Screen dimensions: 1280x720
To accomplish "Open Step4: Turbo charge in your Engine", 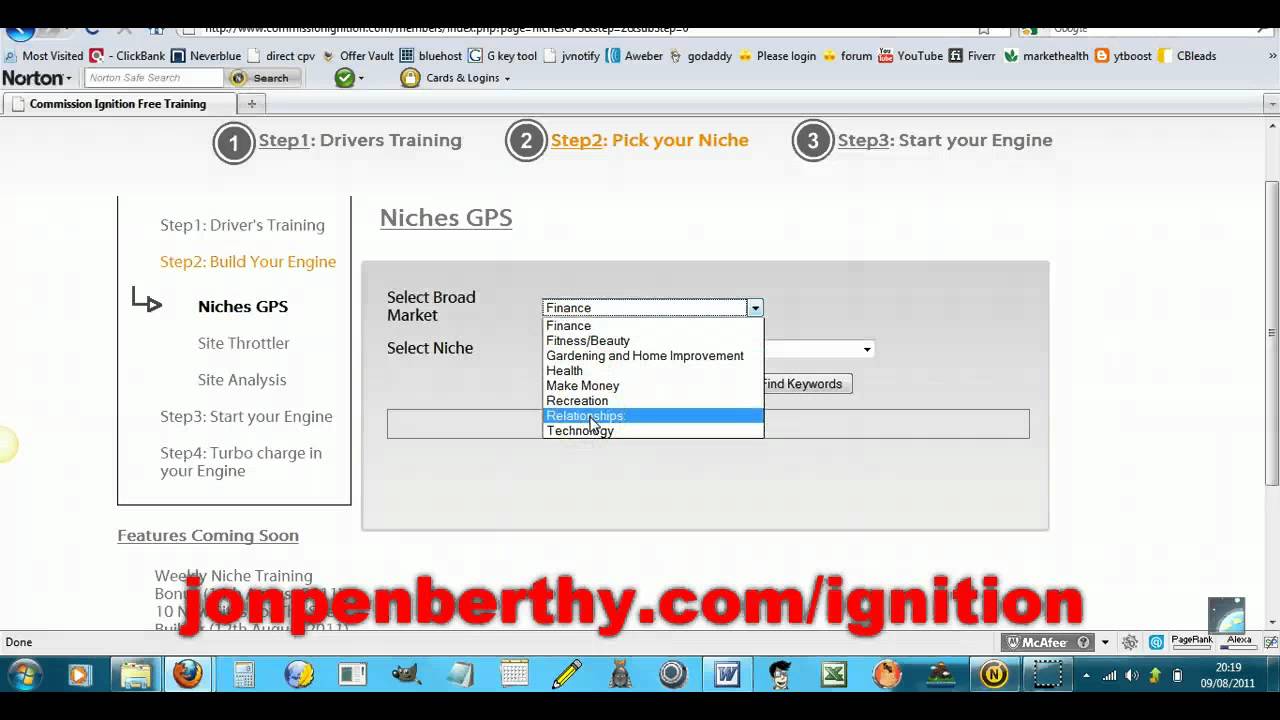I will (x=241, y=462).
